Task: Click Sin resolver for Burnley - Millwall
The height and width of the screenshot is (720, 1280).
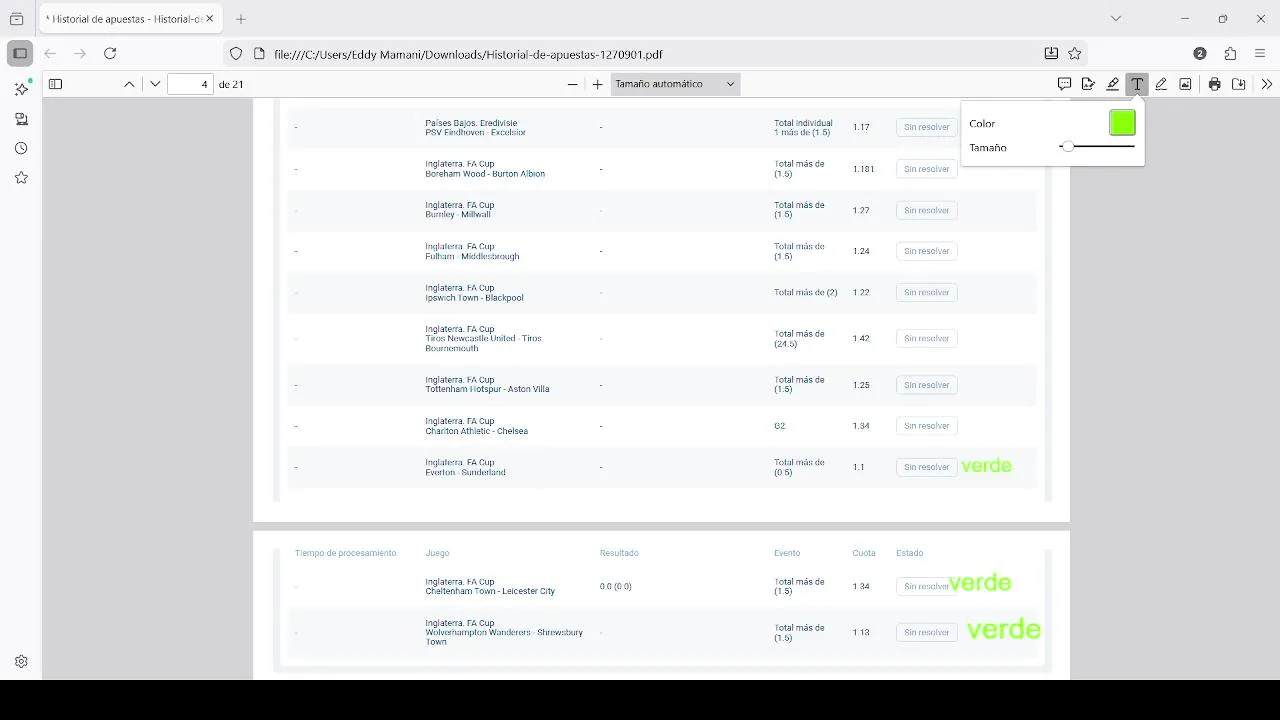Action: point(926,210)
